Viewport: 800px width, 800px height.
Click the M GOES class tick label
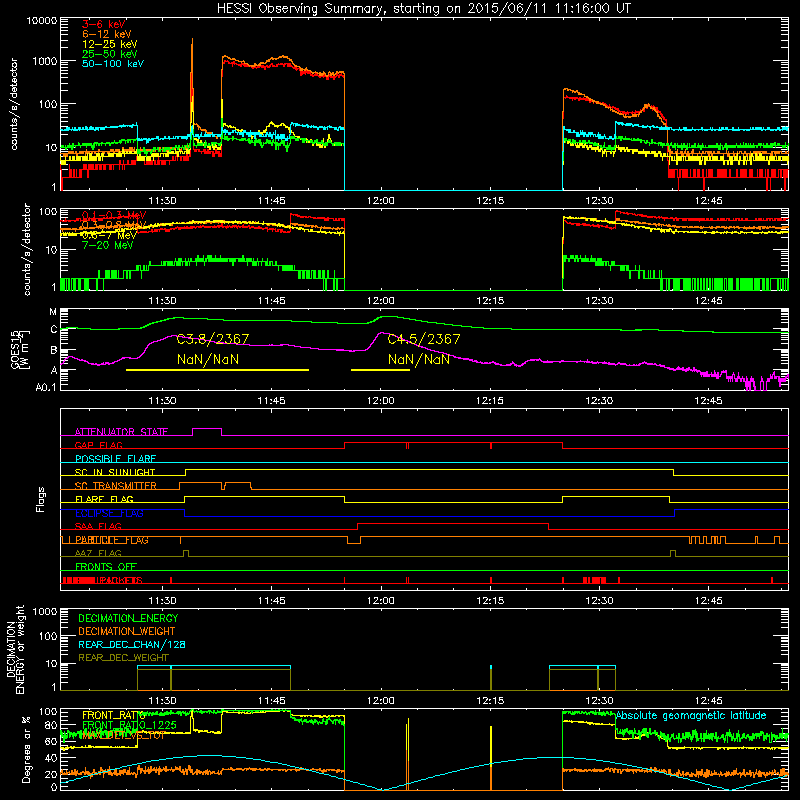[53, 312]
